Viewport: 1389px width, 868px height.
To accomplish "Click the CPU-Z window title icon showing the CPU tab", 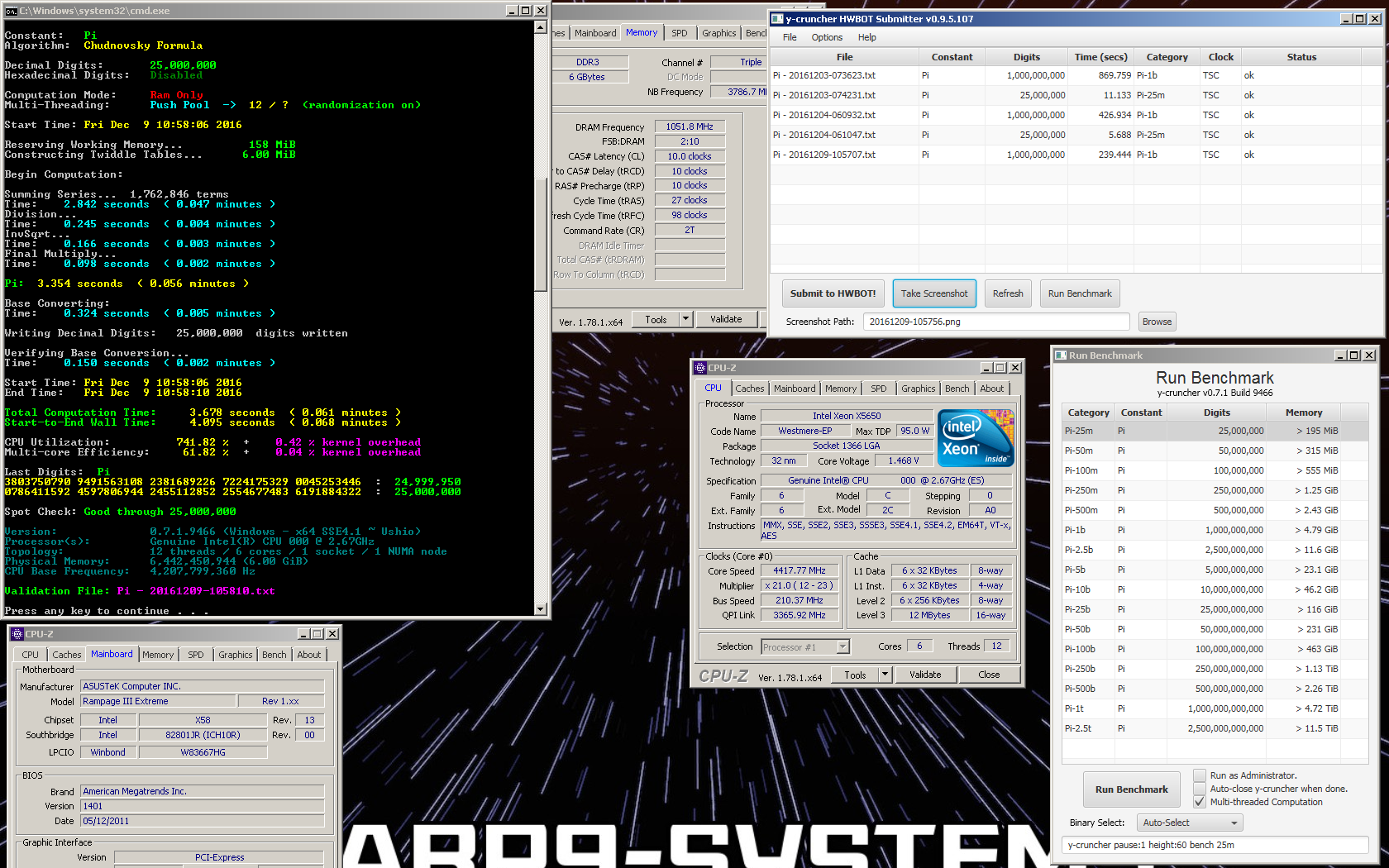I will pyautogui.click(x=700, y=368).
